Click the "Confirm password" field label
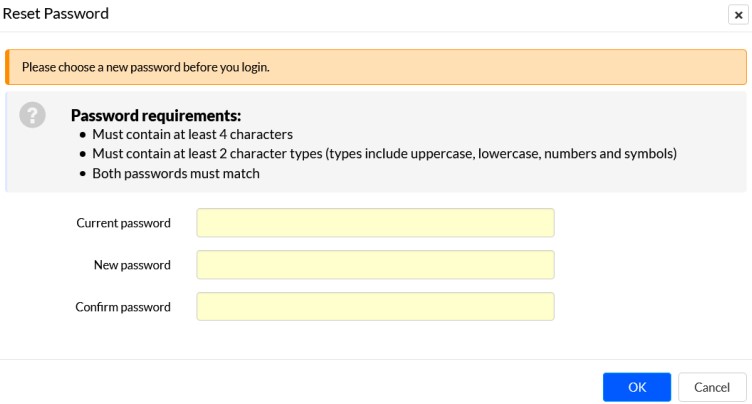Screen dimensions: 752x404 (123, 307)
